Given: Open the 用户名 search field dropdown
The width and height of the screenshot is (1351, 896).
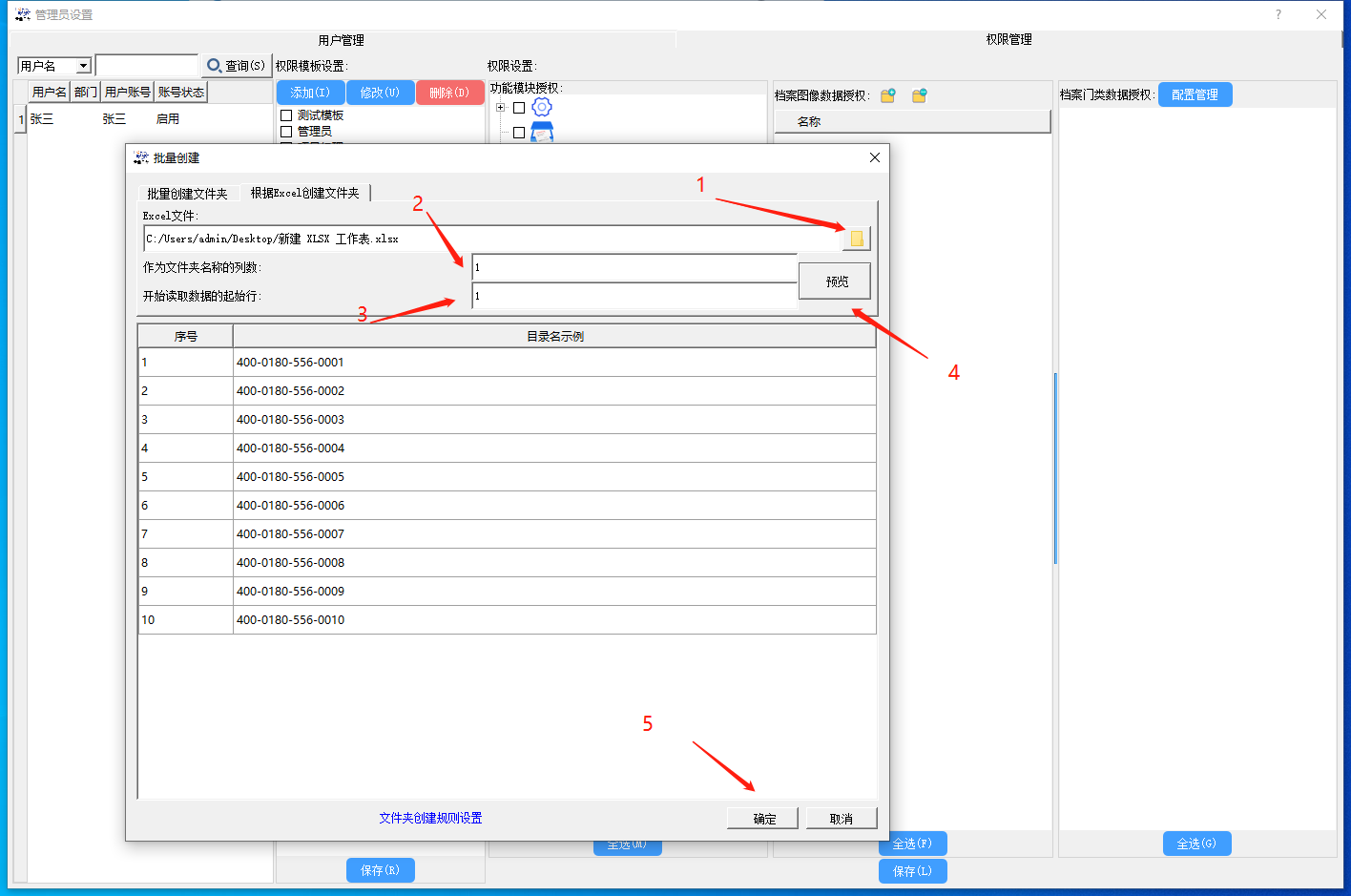Looking at the screenshot, I should pos(83,66).
